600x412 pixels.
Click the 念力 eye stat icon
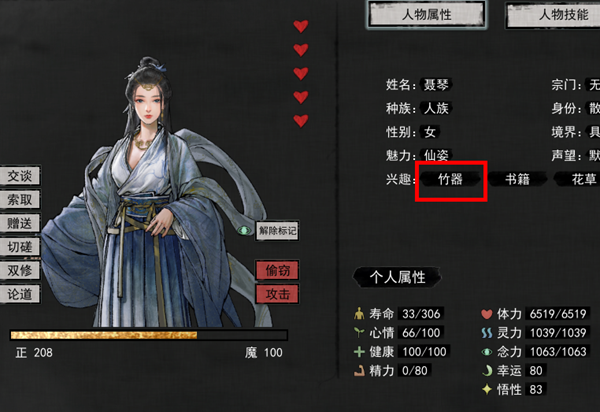point(487,352)
